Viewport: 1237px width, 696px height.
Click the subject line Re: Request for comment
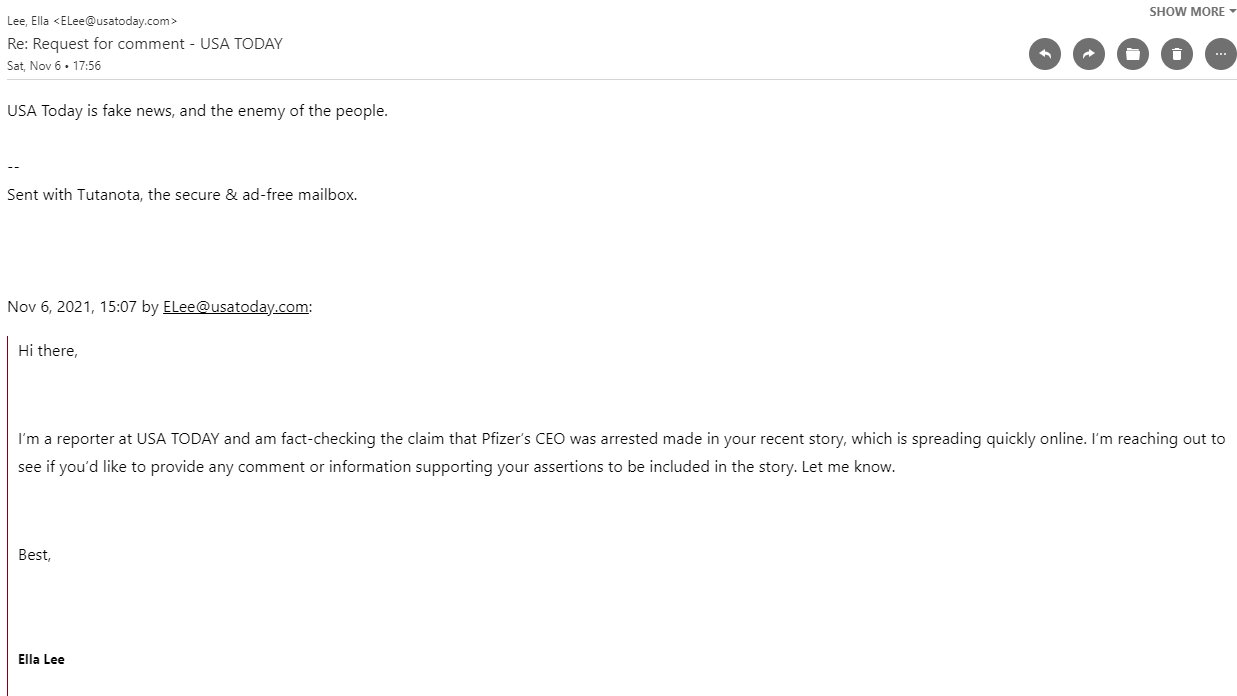[144, 44]
